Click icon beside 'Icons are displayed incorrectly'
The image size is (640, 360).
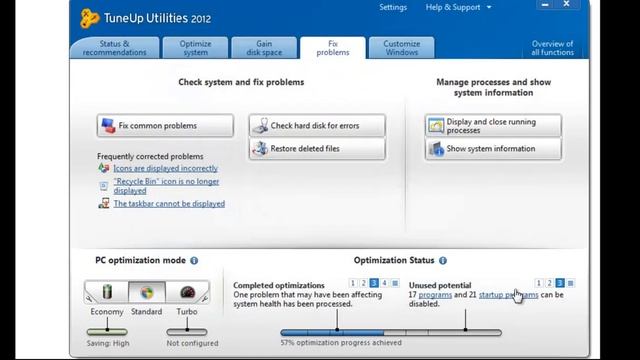pyautogui.click(x=104, y=168)
